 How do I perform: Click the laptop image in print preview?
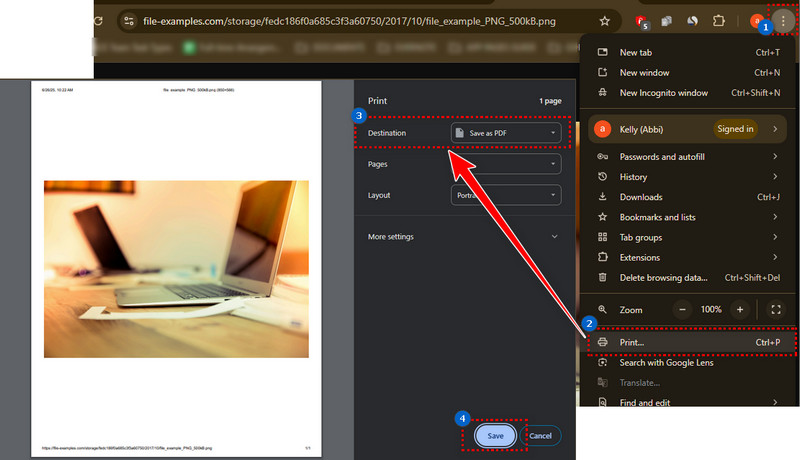[176, 269]
